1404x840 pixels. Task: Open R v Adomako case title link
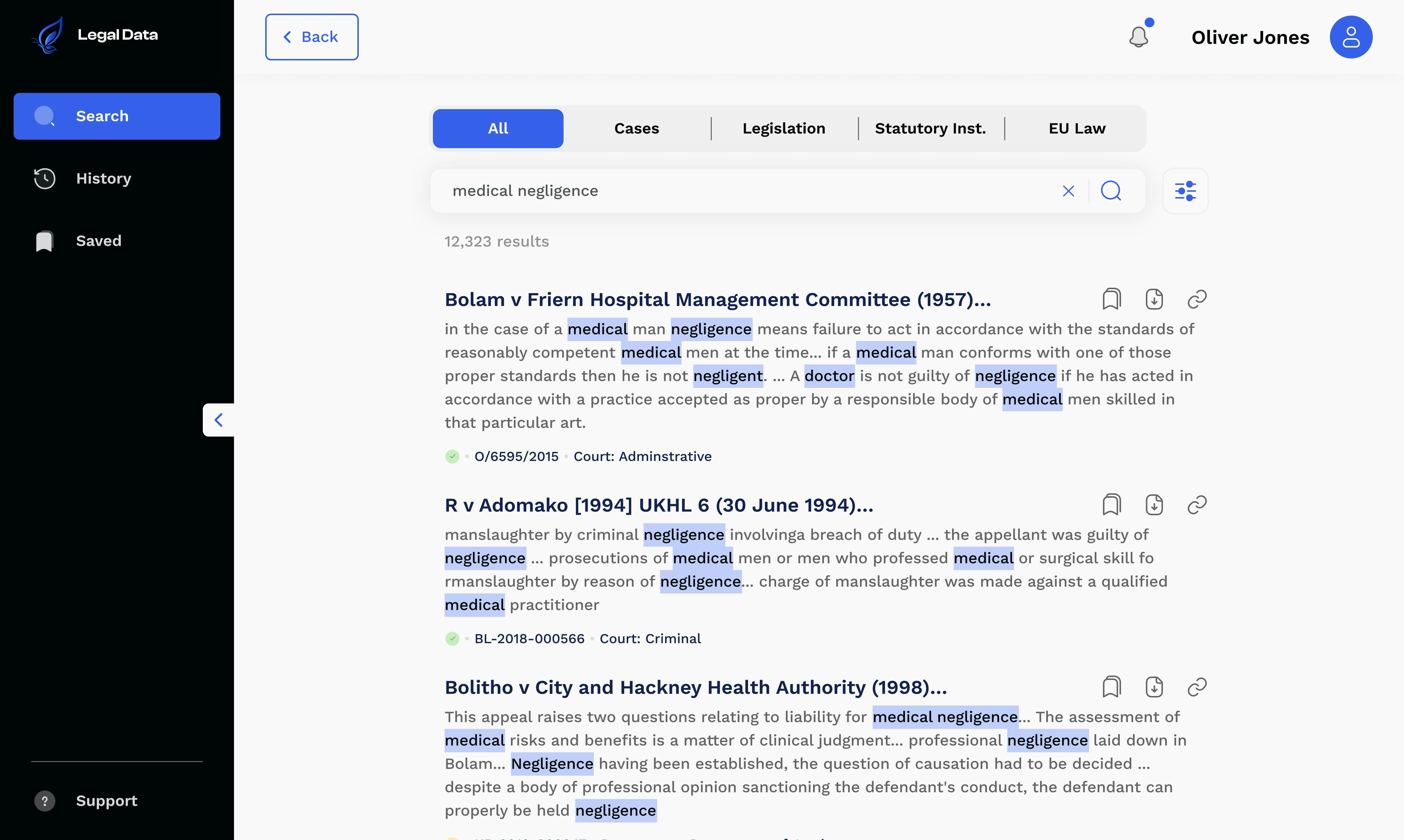coord(659,505)
